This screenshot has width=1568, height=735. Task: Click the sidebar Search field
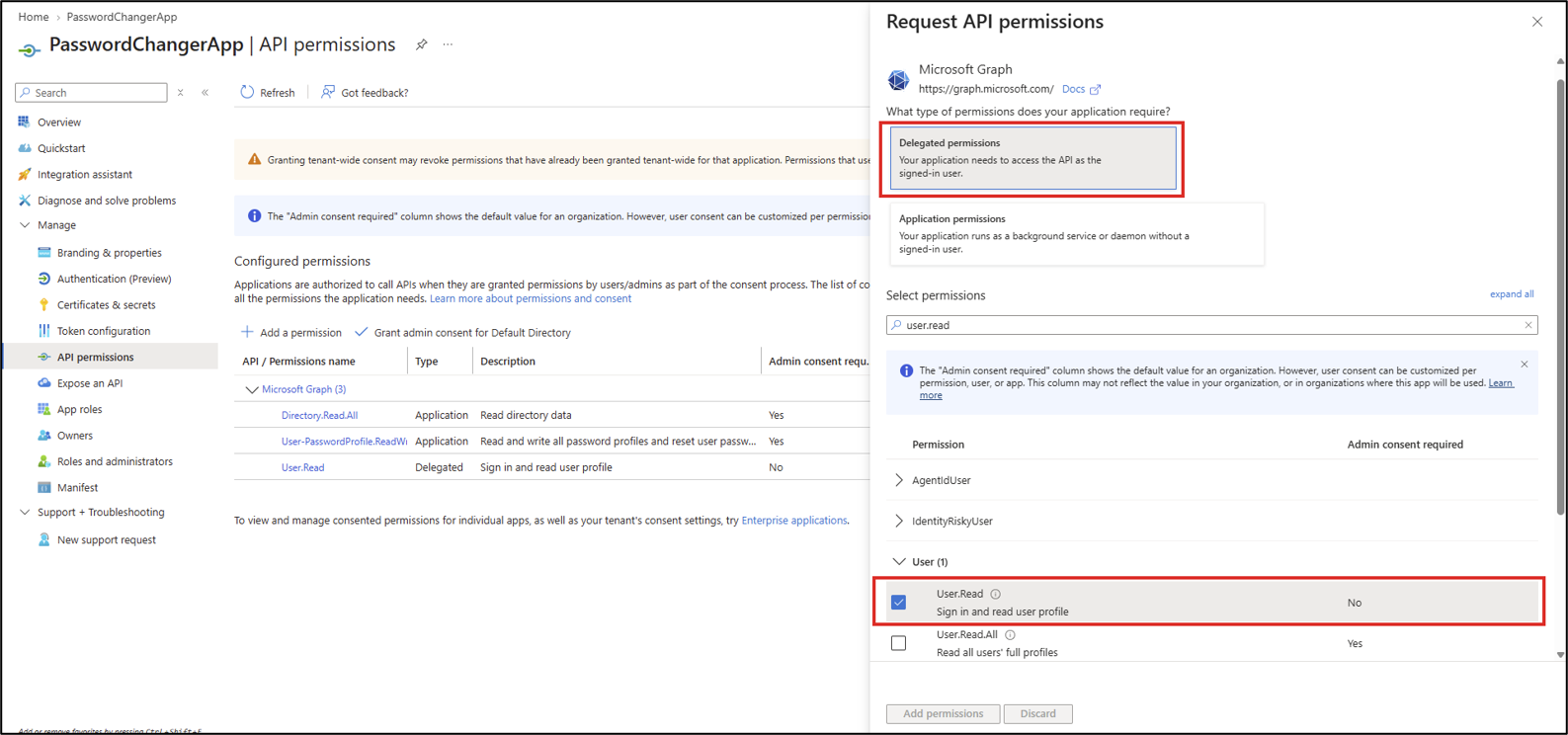[92, 93]
